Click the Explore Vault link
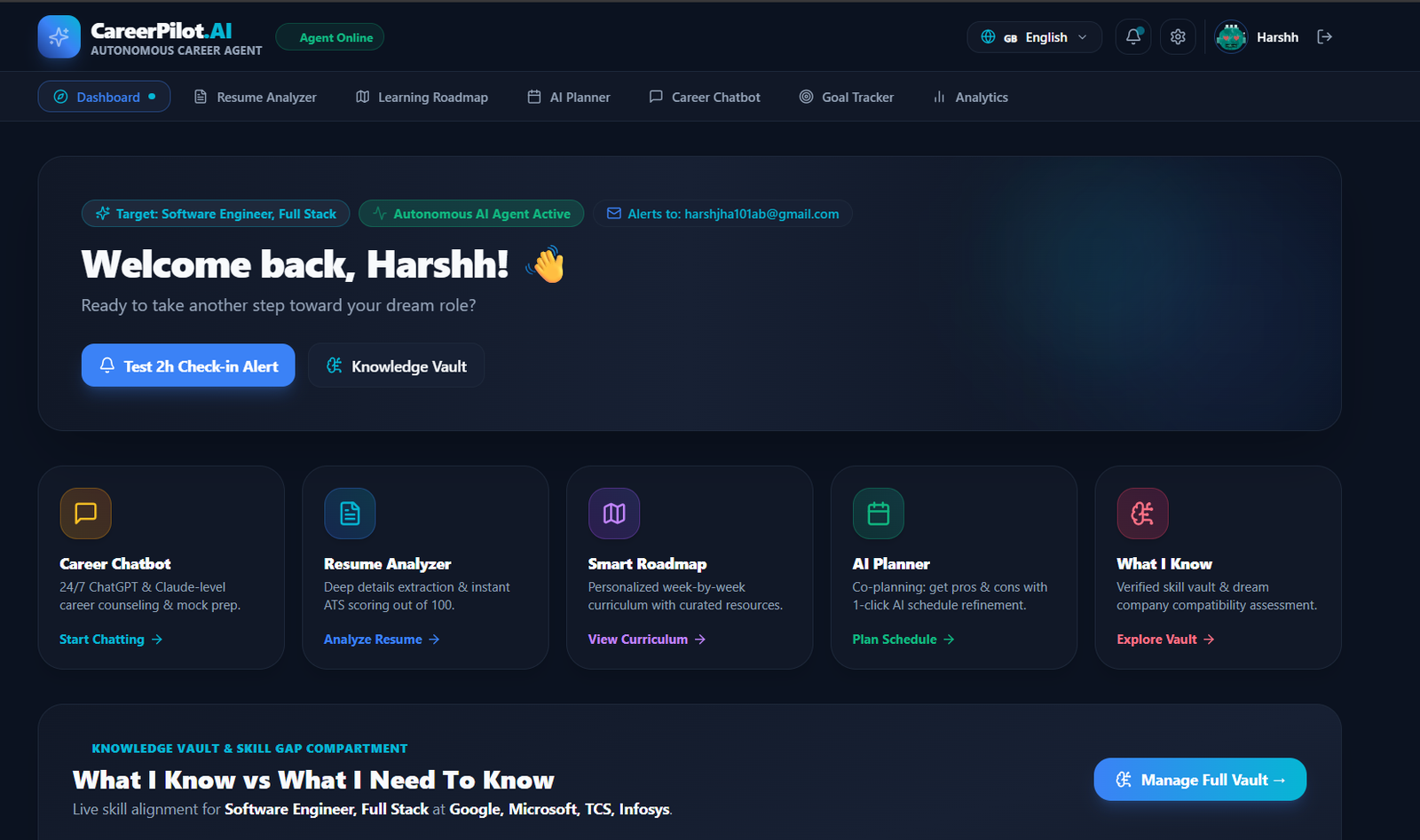Screen dimensions: 1420x840 (x=1165, y=640)
